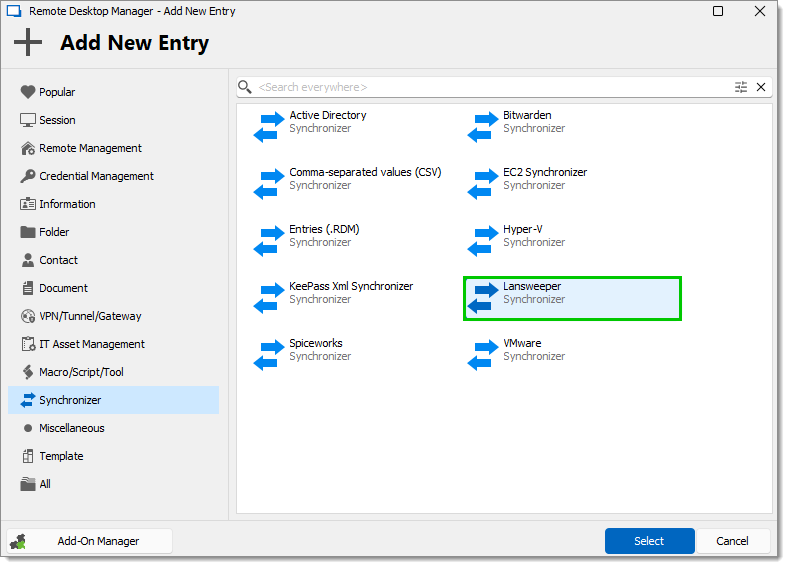The image size is (788, 567).
Task: Click the Cancel button
Action: 732,541
